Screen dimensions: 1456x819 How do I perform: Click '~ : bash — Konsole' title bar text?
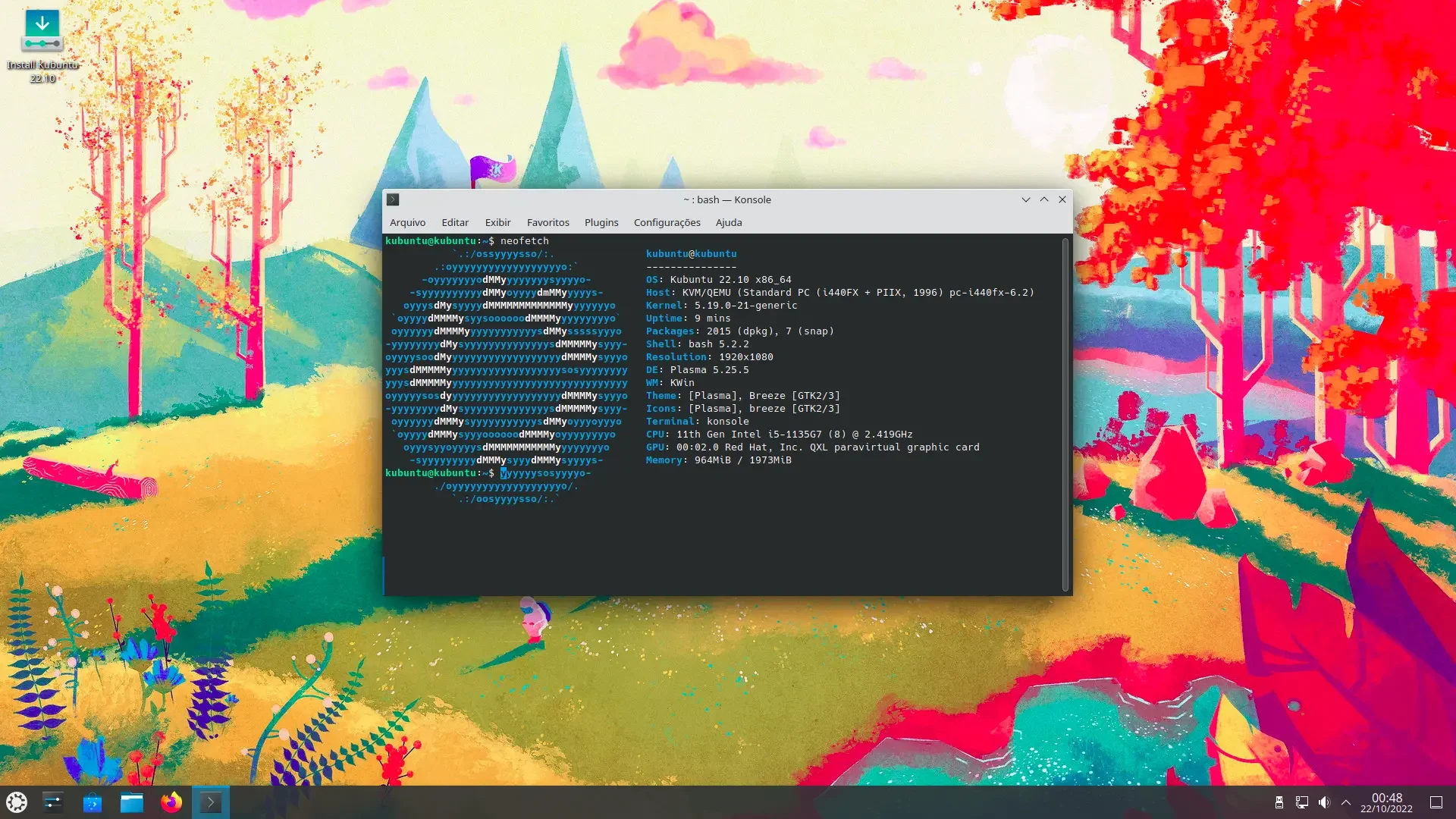tap(727, 199)
